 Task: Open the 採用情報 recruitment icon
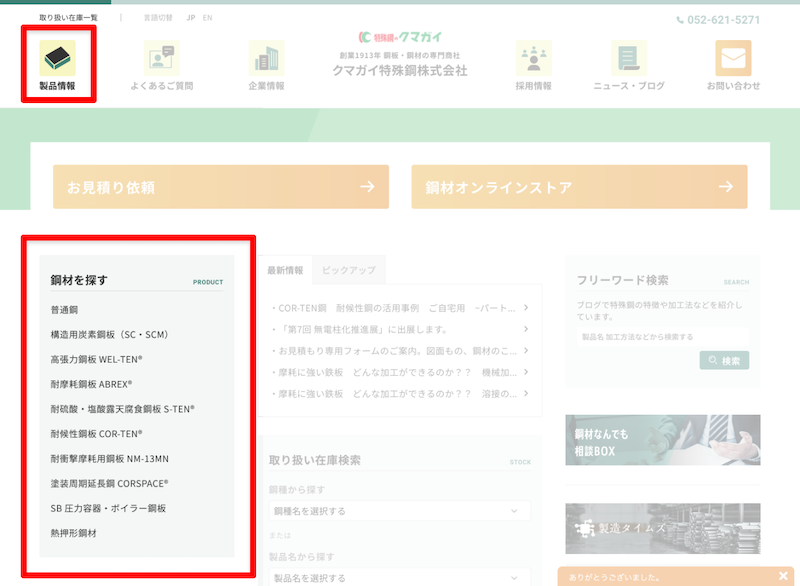point(534,58)
